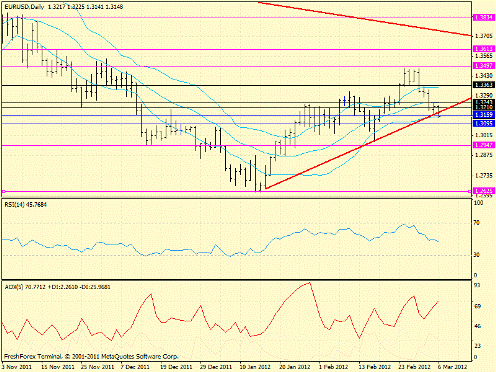Image resolution: width=496 pixels, height=372 pixels.
Task: Click the blue 1.3159 price label
Action: 484,115
